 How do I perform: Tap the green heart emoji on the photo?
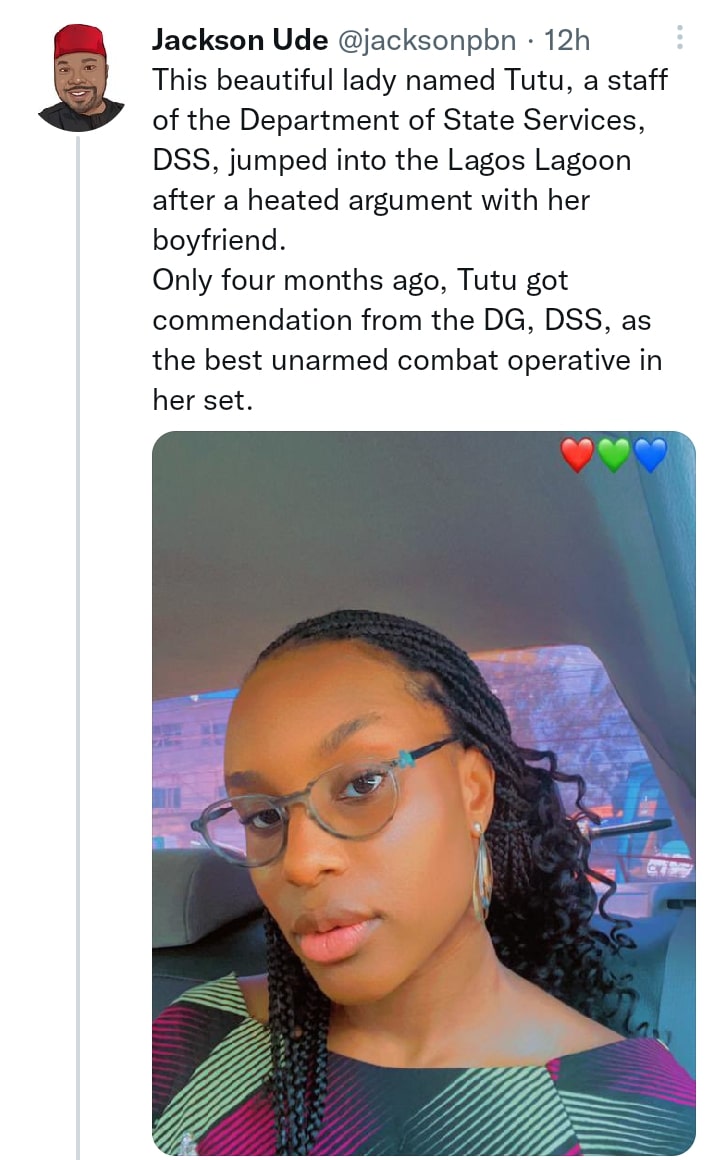(614, 454)
